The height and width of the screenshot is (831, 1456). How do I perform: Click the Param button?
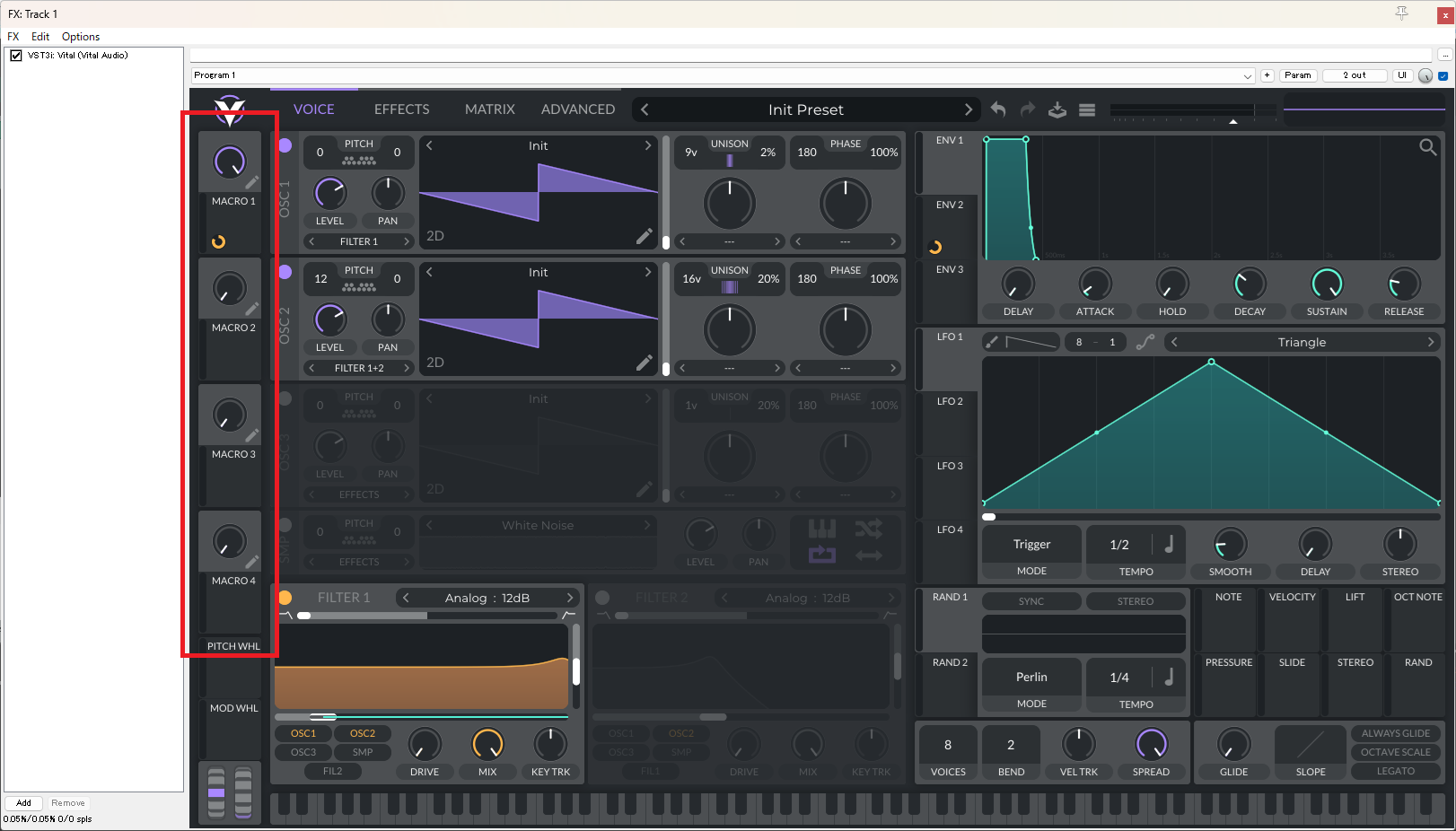pos(1298,75)
